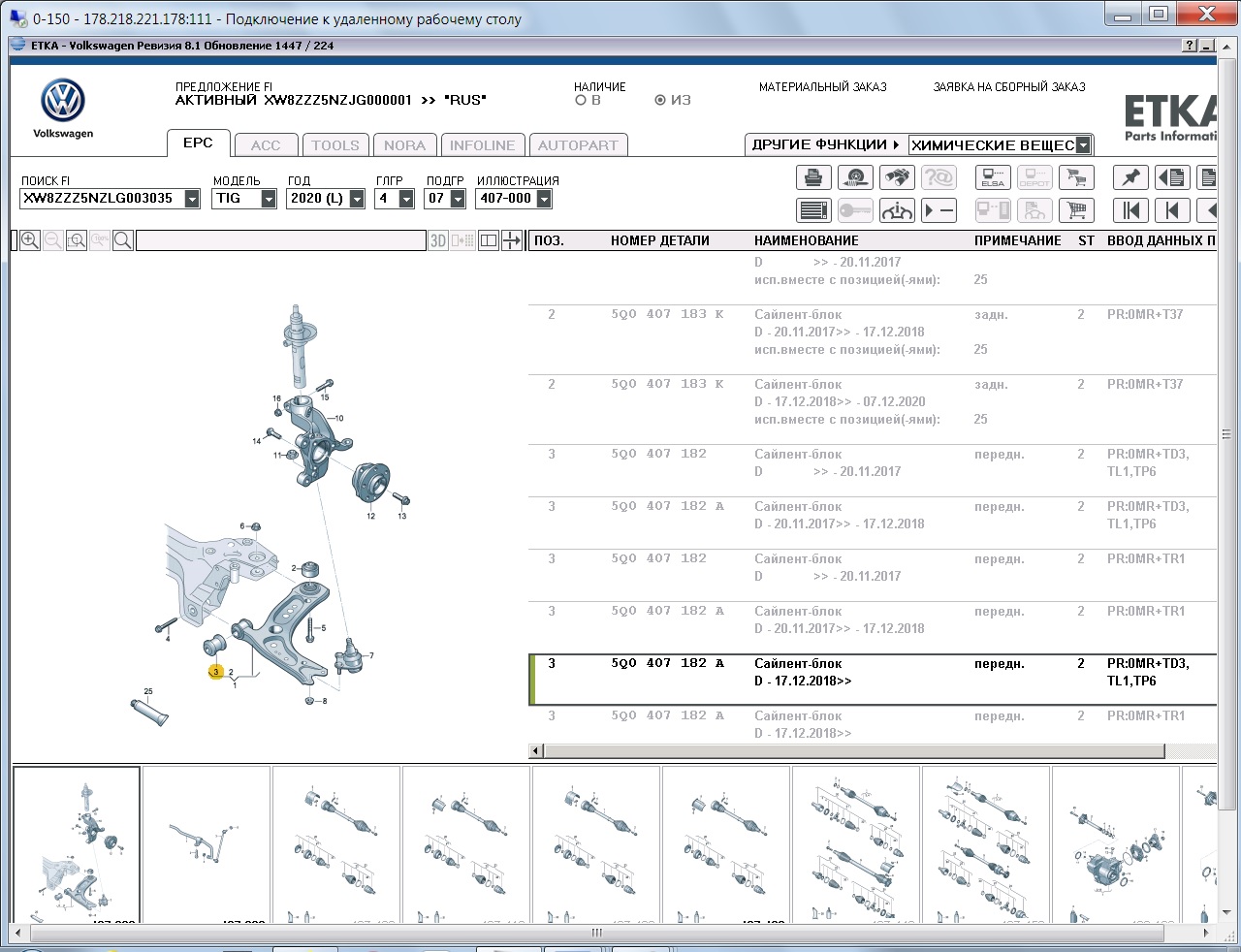Click the ПОЗ. column header
This screenshot has height=952, width=1241.
(x=549, y=240)
